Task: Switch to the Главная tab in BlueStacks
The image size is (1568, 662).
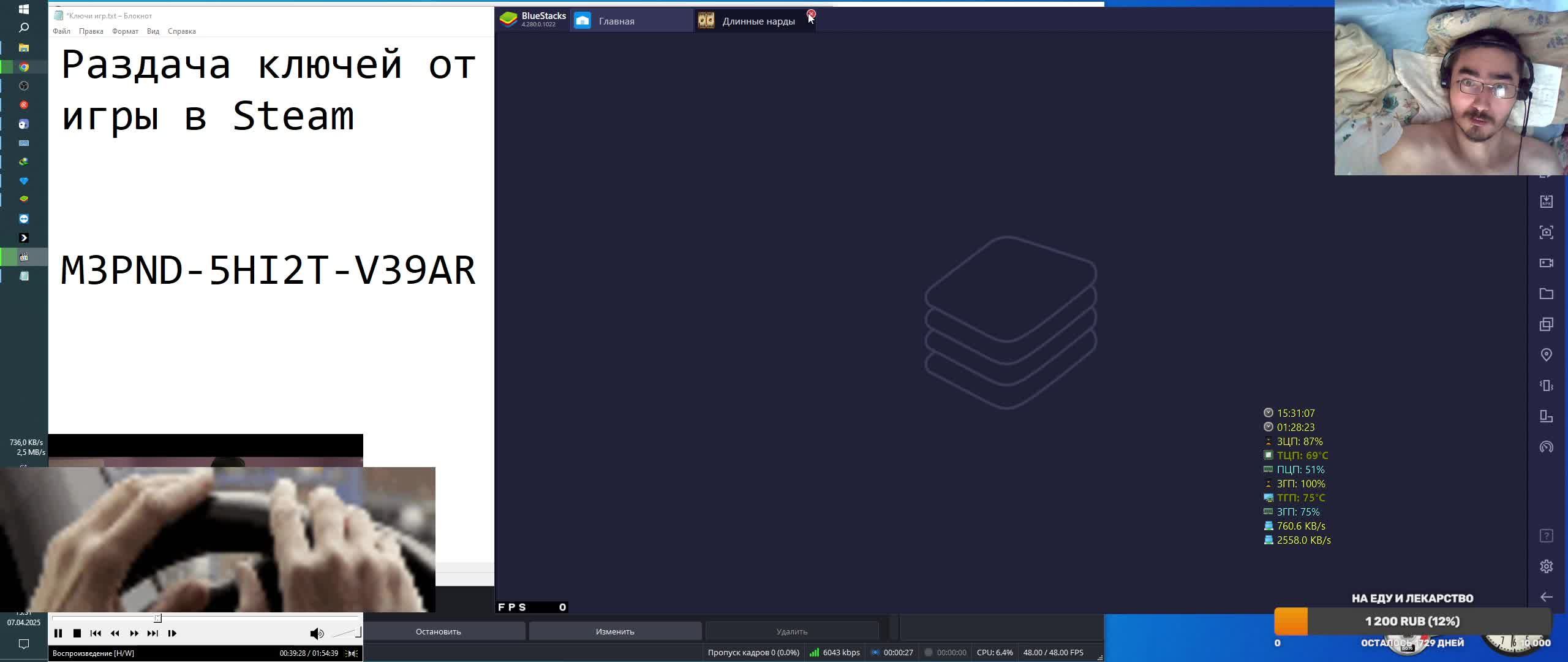Action: [616, 21]
